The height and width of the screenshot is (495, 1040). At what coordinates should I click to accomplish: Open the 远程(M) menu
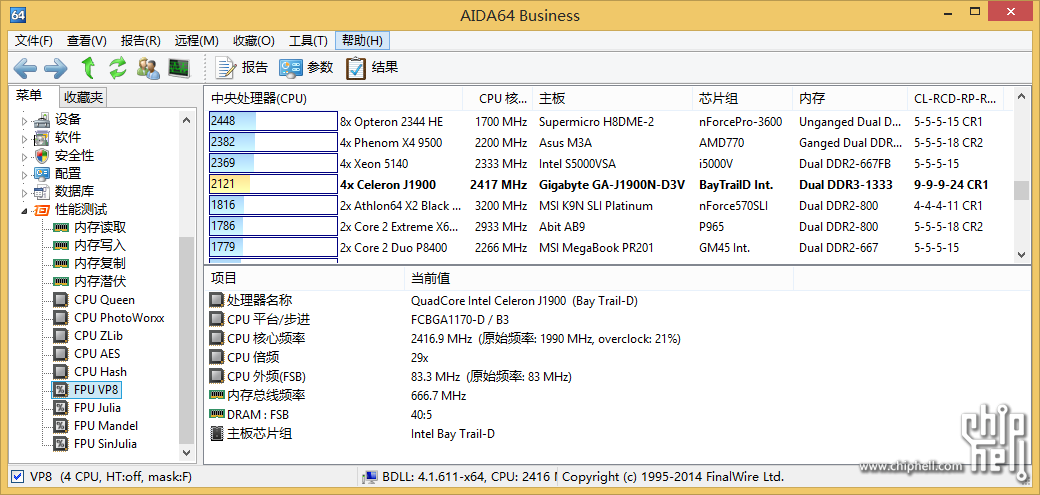click(196, 40)
